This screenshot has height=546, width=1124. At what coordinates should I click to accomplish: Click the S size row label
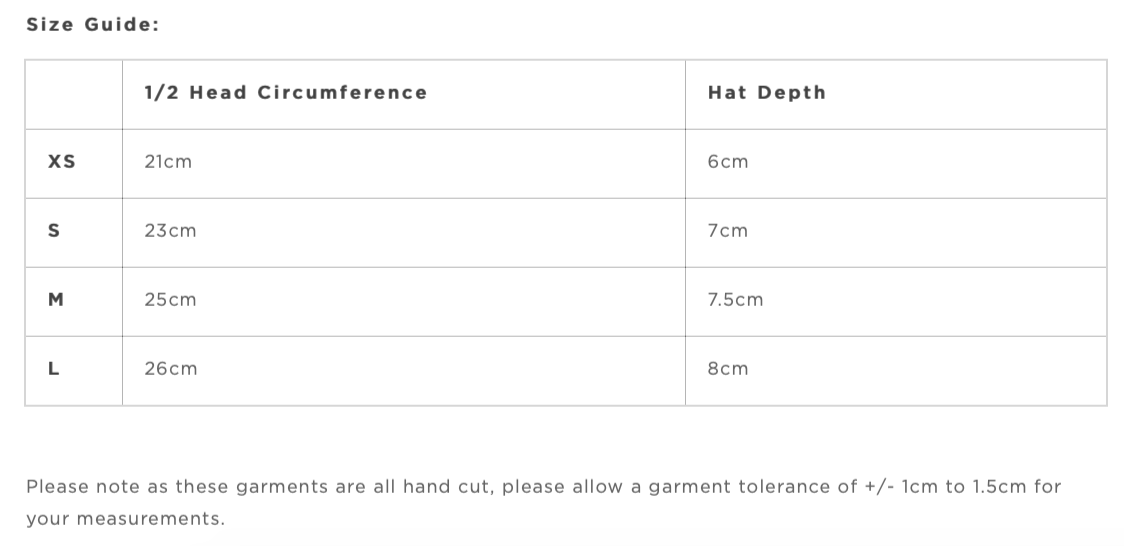[x=54, y=231]
